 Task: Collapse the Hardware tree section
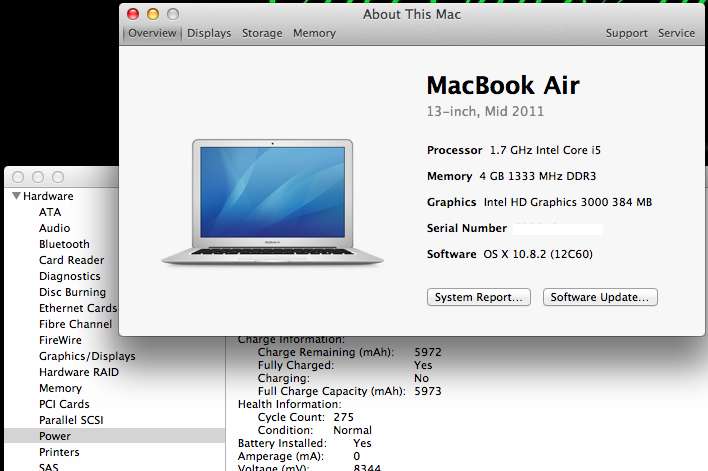point(17,196)
